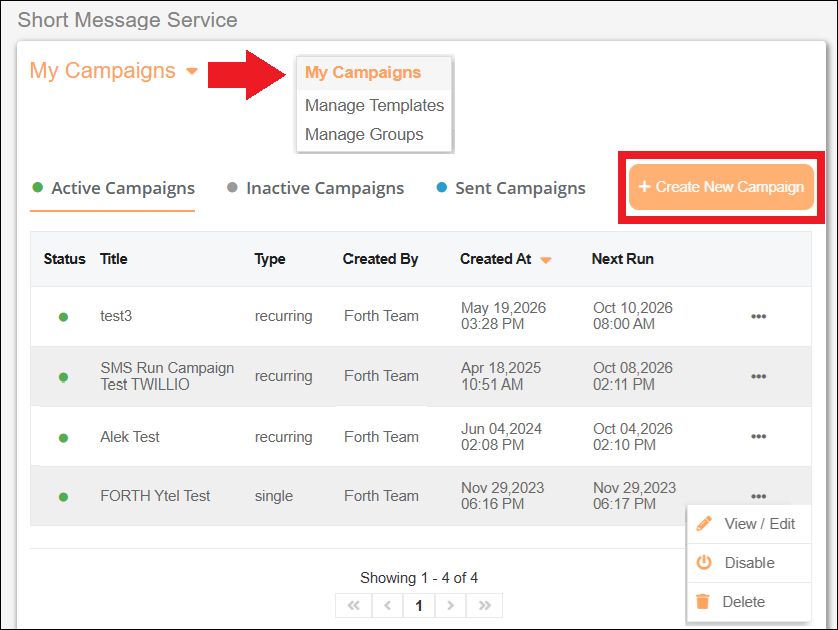Sort by the Type column header
Viewport: 838px width, 630px height.
click(x=270, y=259)
